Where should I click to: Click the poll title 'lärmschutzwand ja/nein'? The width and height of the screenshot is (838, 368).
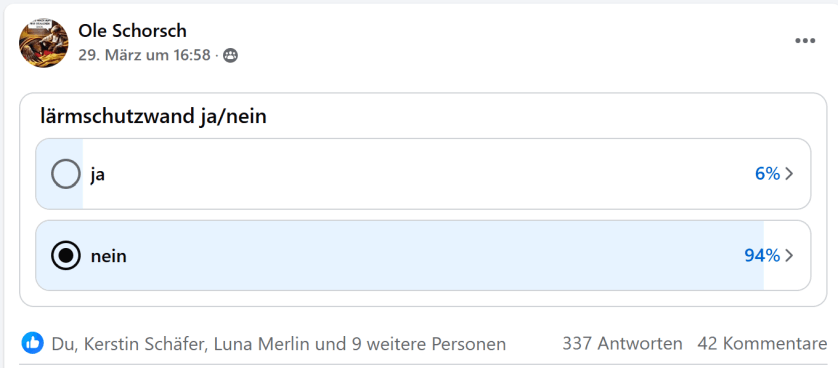click(x=153, y=117)
